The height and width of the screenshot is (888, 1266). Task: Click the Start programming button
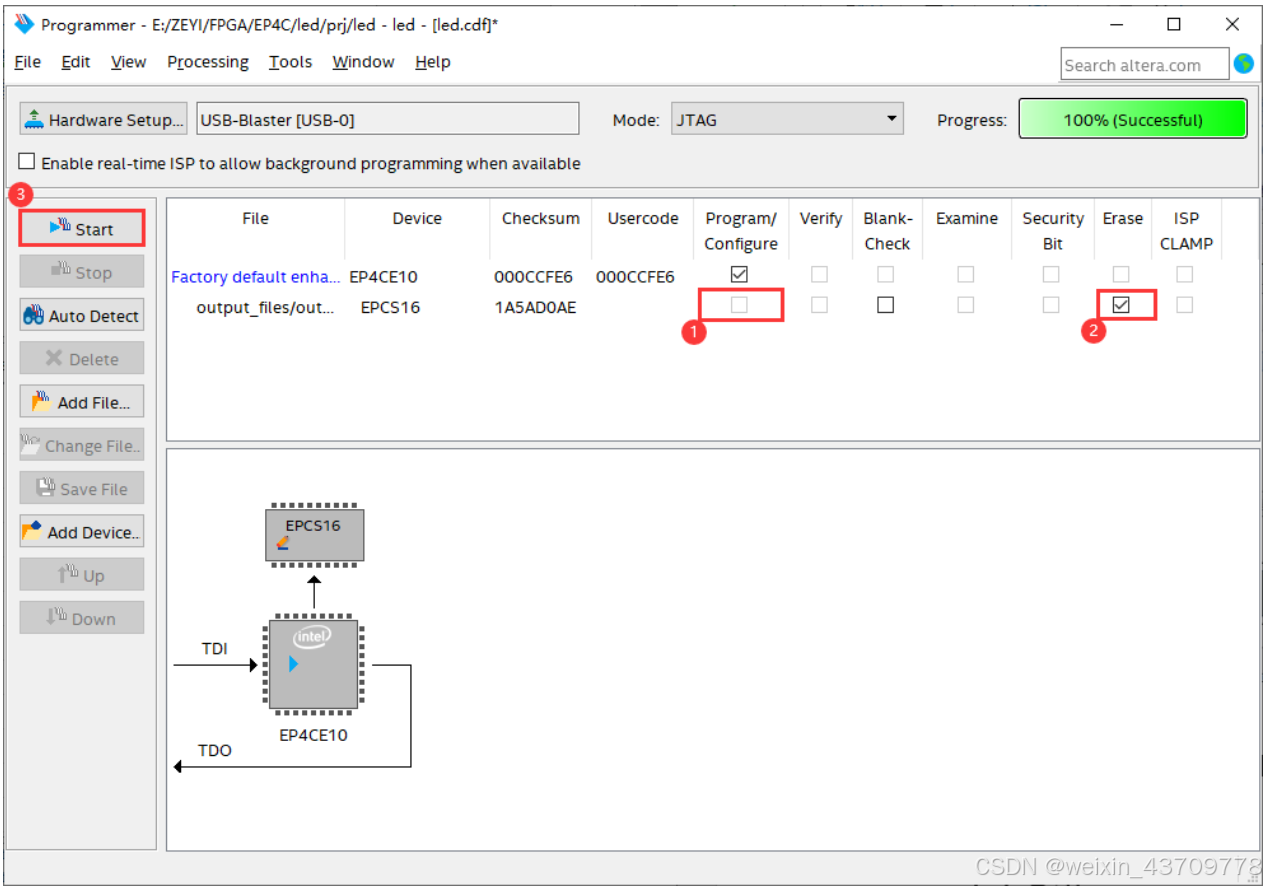click(82, 229)
